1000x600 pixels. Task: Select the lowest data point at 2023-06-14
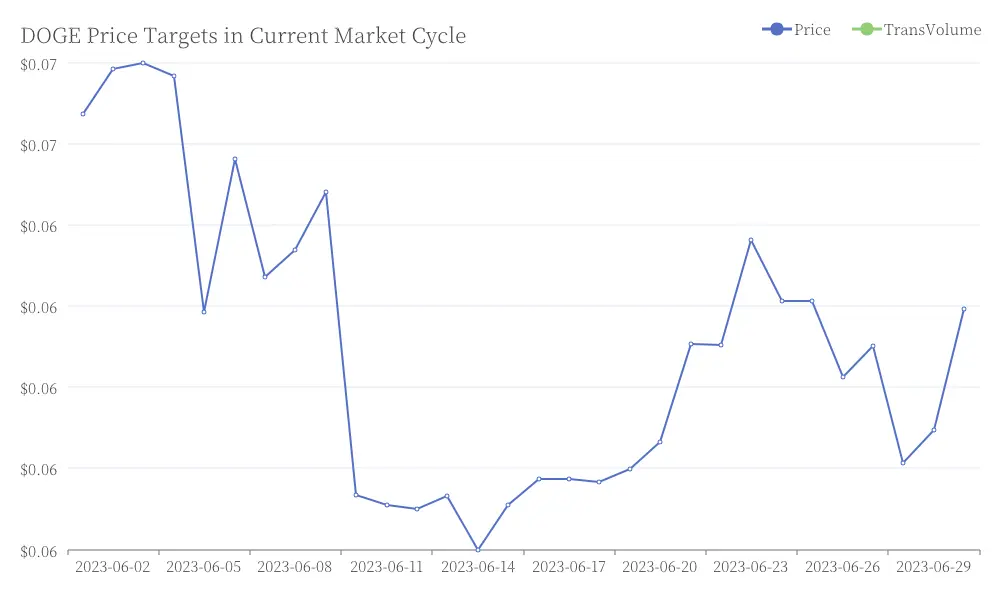click(478, 549)
